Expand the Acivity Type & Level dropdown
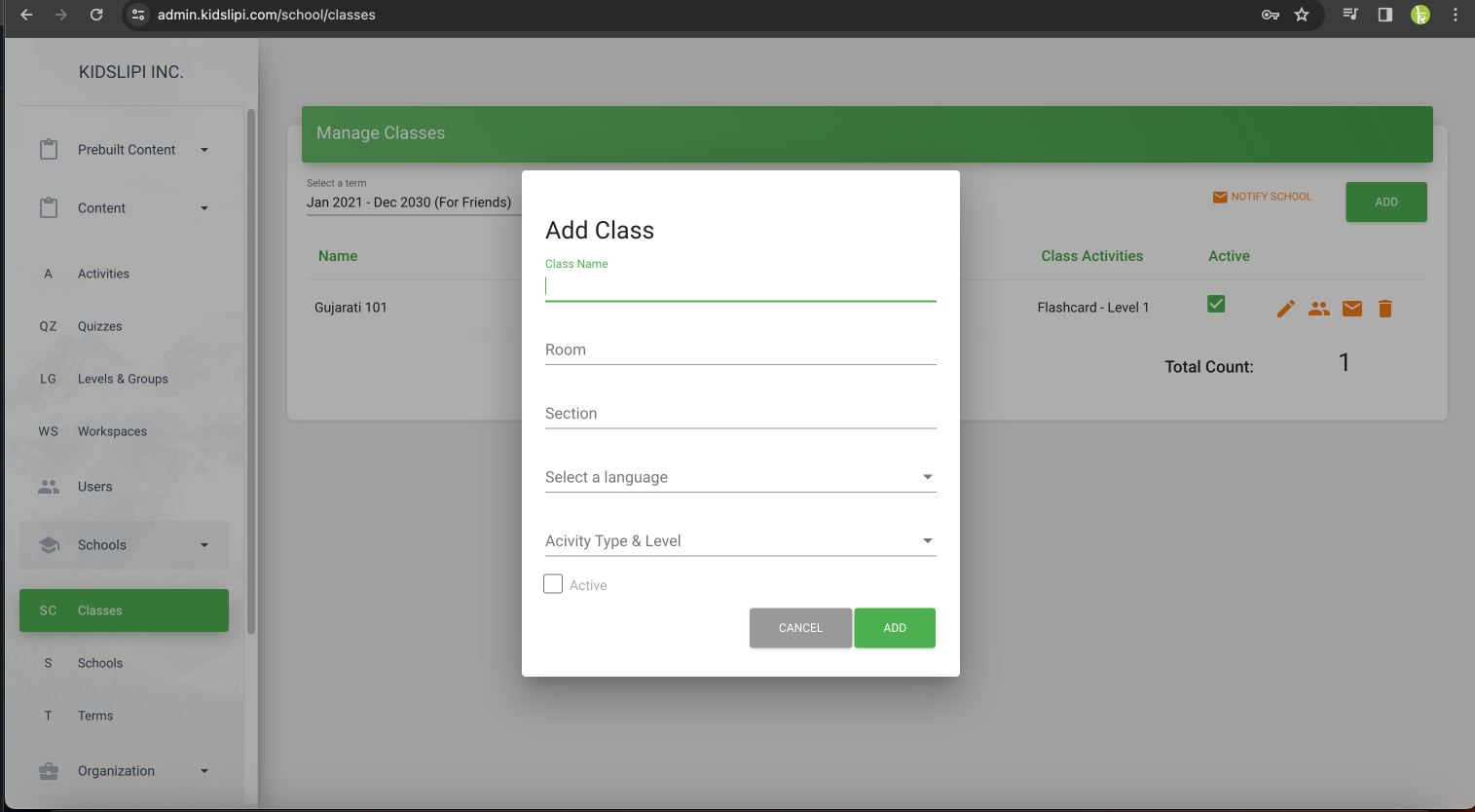This screenshot has width=1475, height=812. click(740, 541)
